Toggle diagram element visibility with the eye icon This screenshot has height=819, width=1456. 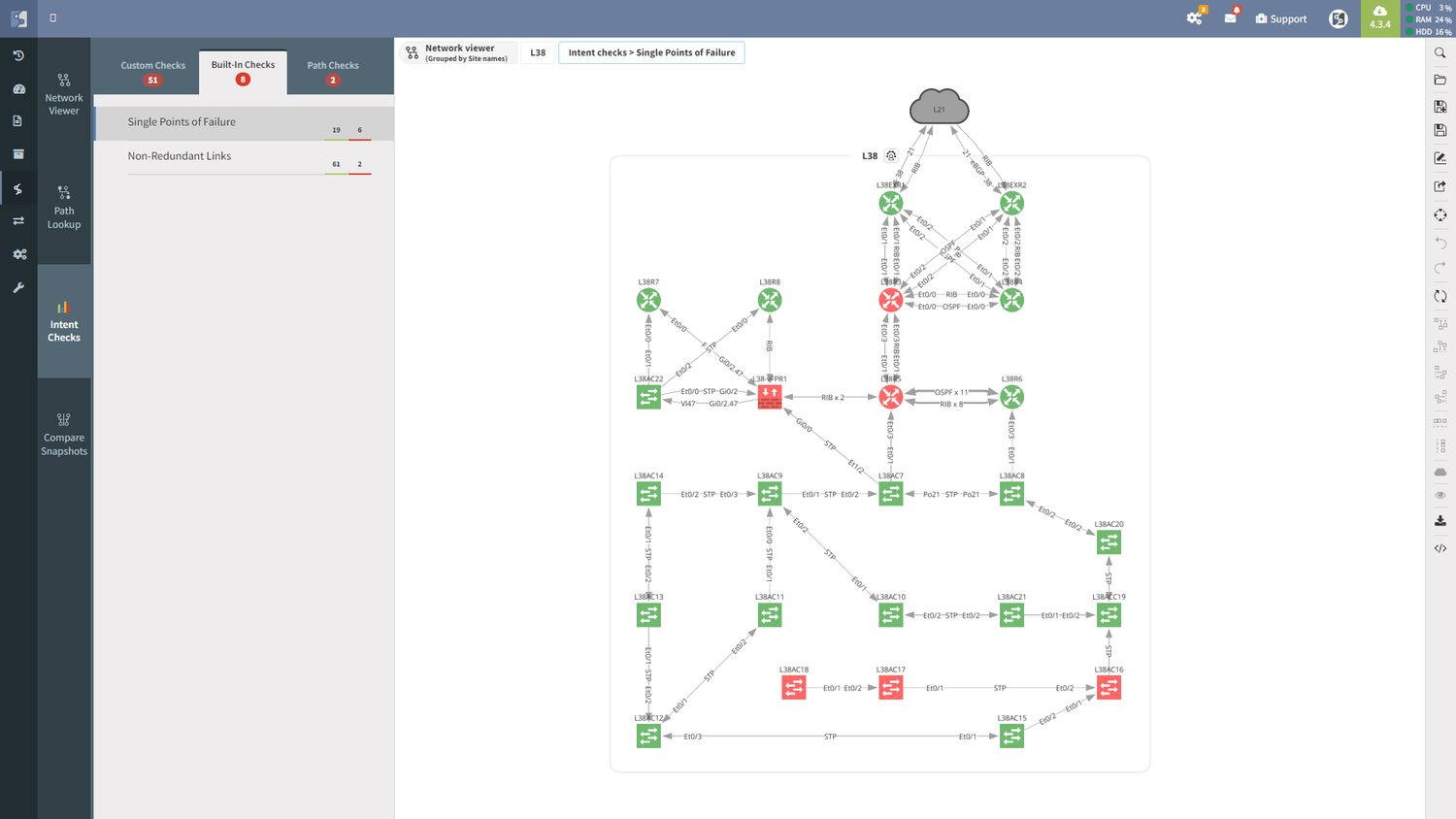[1440, 495]
